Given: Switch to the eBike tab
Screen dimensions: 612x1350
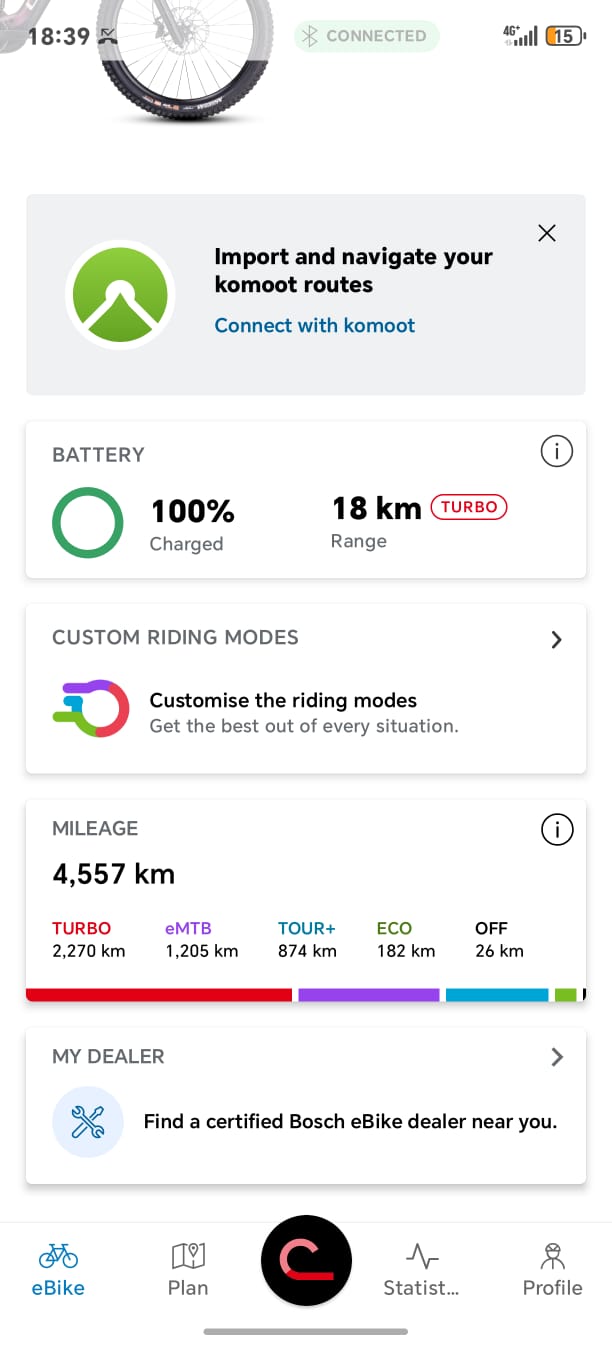Looking at the screenshot, I should click(58, 1270).
